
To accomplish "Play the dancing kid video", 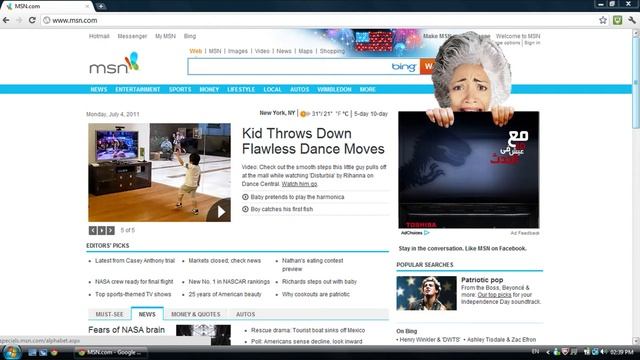I will click(220, 211).
